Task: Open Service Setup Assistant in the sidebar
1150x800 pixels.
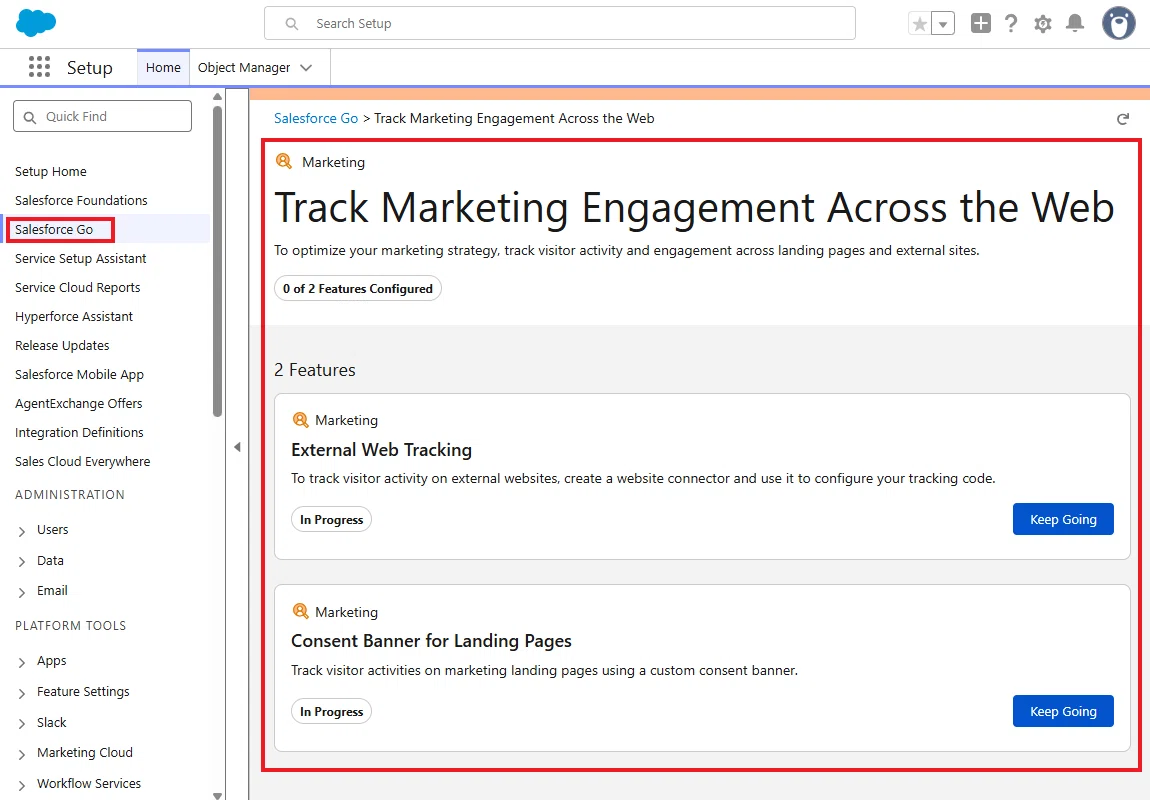Action: (81, 258)
